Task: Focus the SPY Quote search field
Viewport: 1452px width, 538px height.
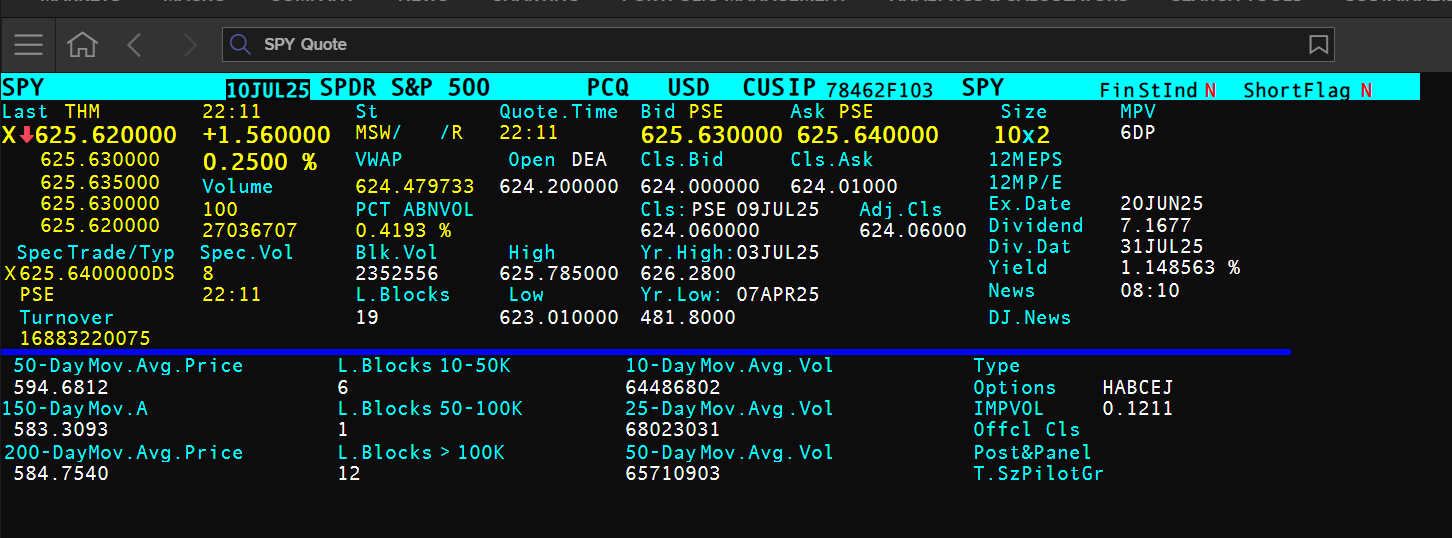Action: [779, 44]
